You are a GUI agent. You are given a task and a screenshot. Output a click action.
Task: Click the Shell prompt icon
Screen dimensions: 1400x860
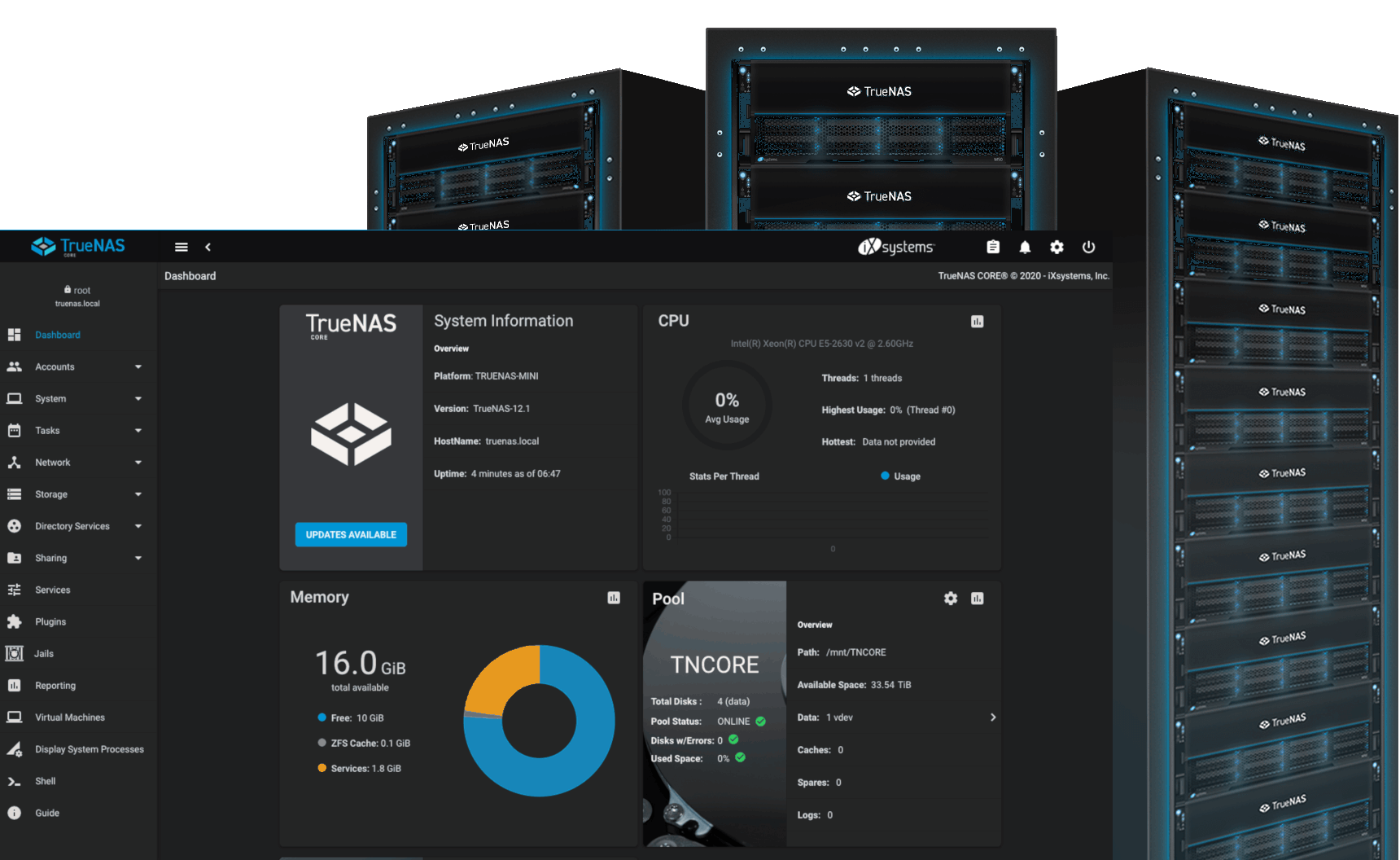14,781
